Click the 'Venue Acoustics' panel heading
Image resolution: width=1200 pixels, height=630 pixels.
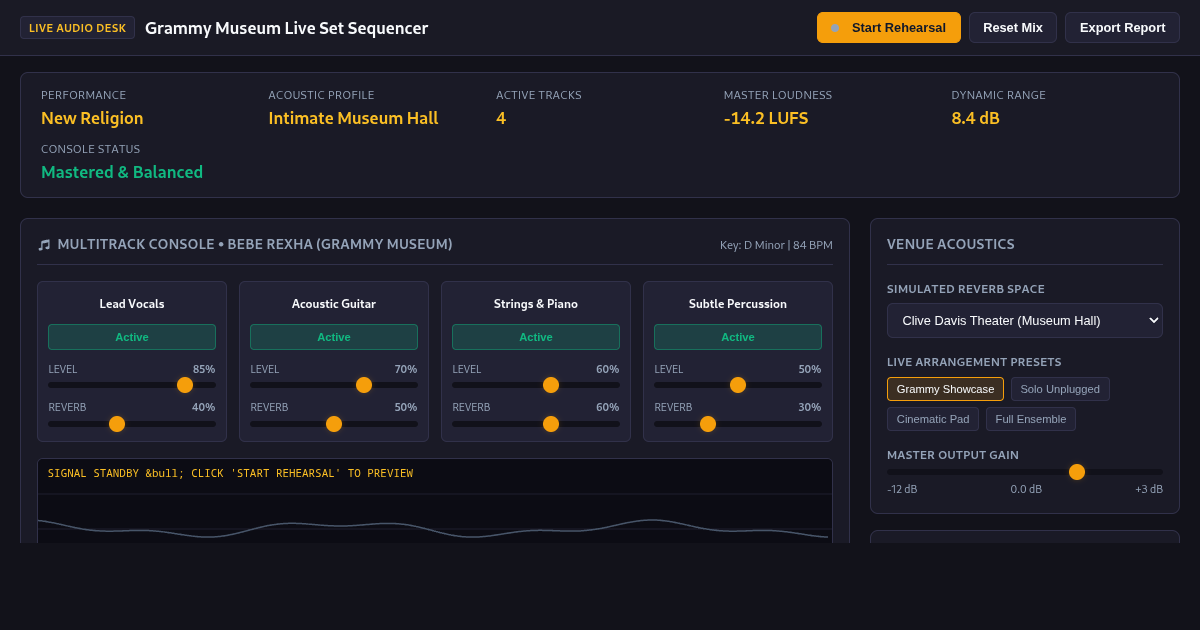951,244
